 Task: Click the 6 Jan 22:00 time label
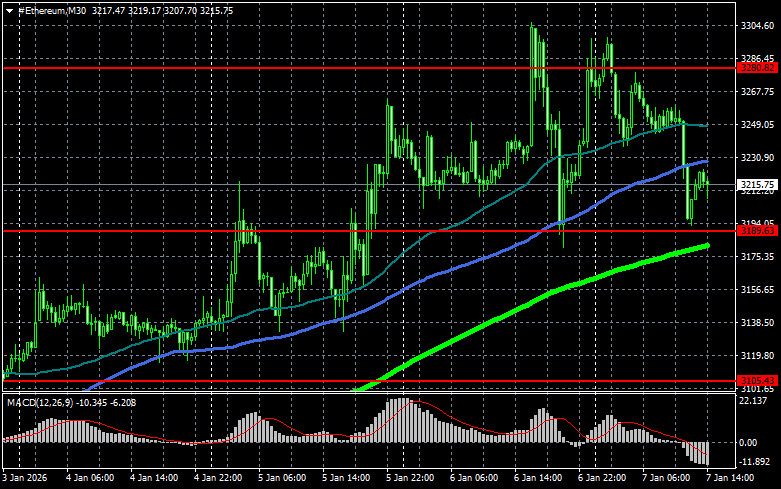[602, 478]
